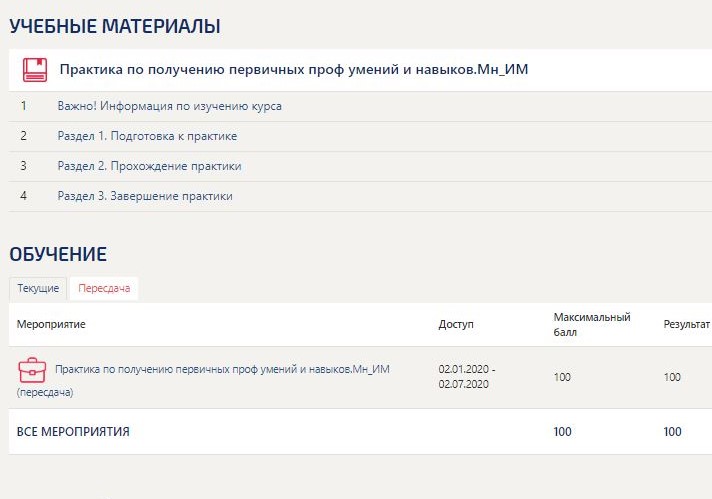The height and width of the screenshot is (499, 712).
Task: Click the red book icon beside course title
Action: [35, 70]
